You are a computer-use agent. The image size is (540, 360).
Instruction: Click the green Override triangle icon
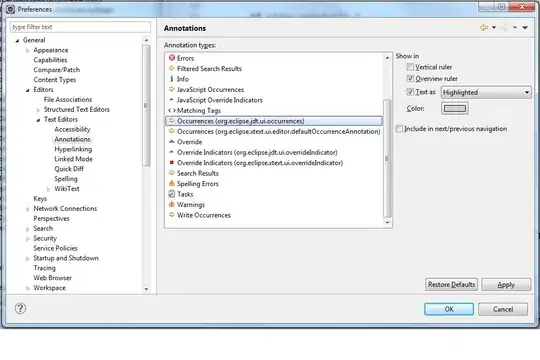coord(172,142)
